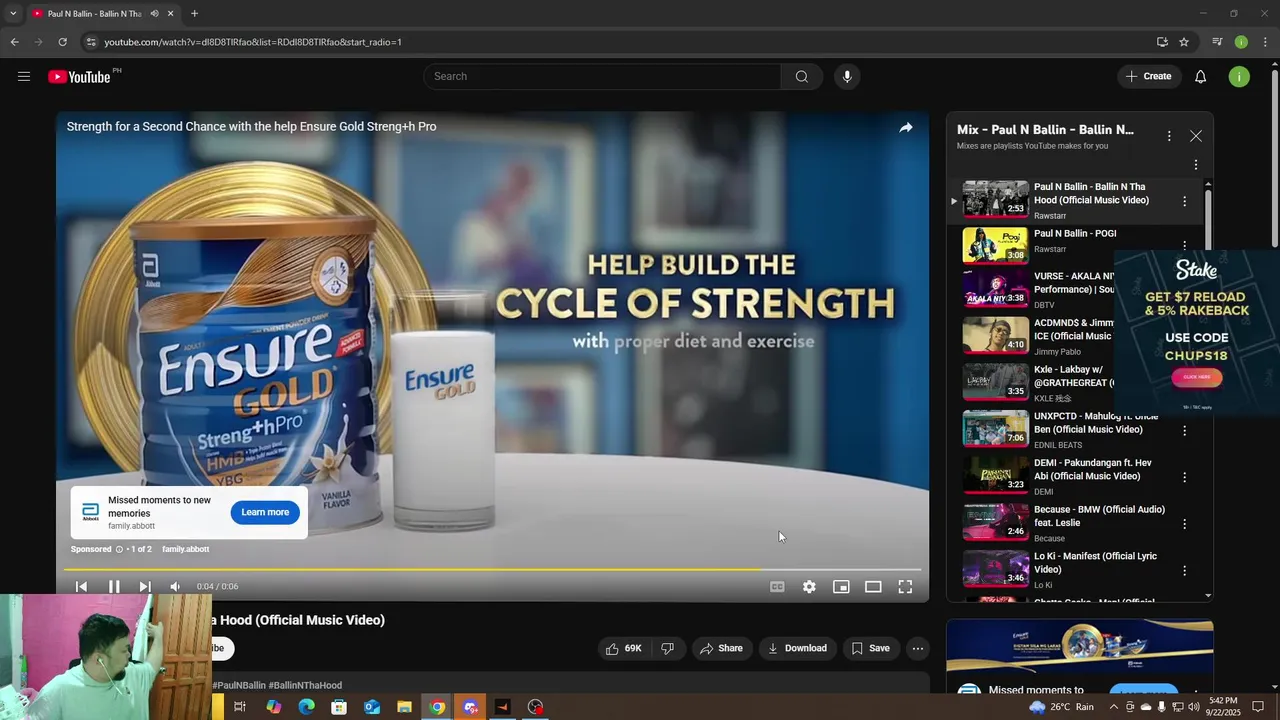
Task: Click the ad info icon beside Sponsored
Action: [119, 549]
